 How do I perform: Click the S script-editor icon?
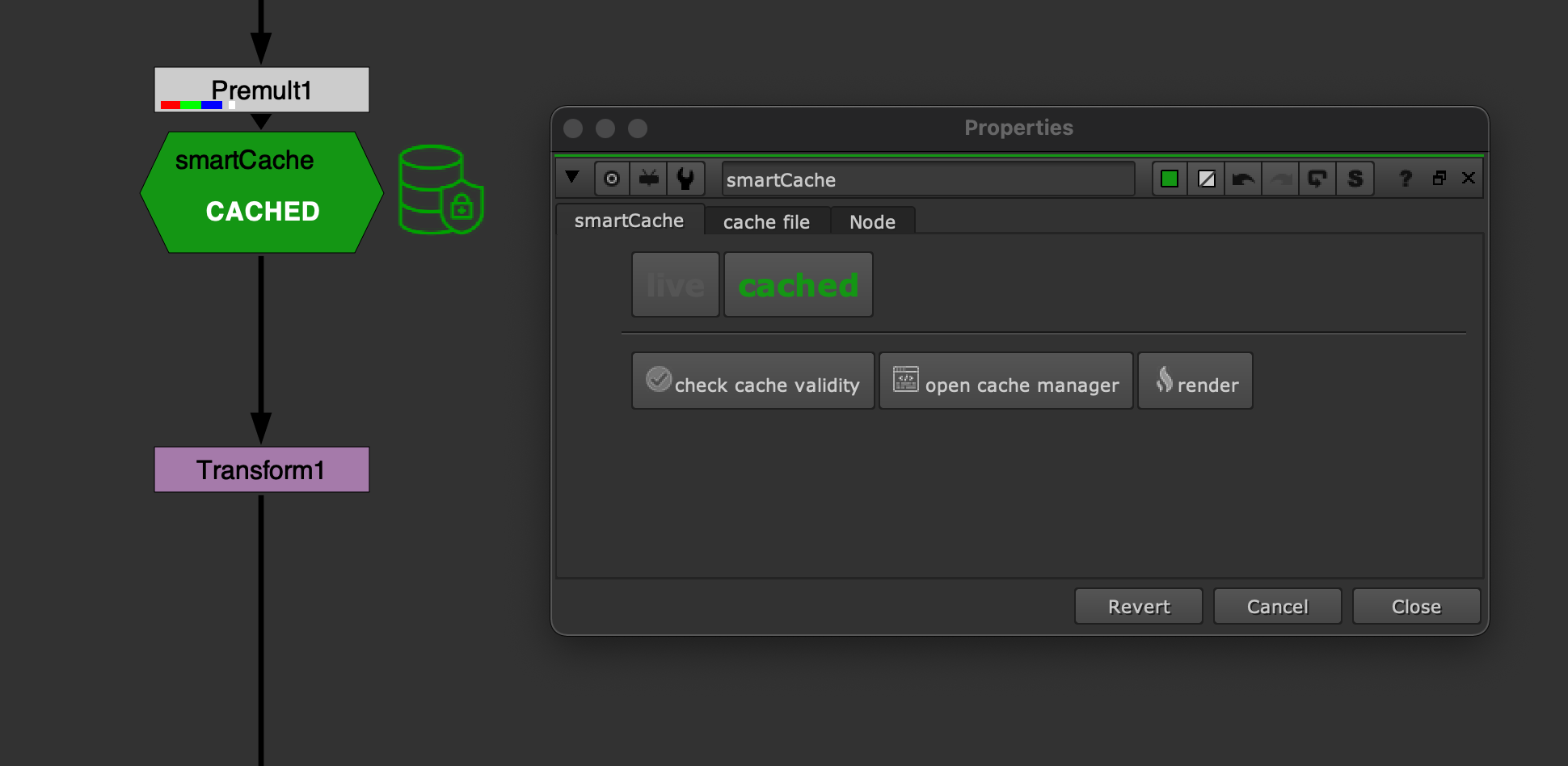click(x=1355, y=179)
